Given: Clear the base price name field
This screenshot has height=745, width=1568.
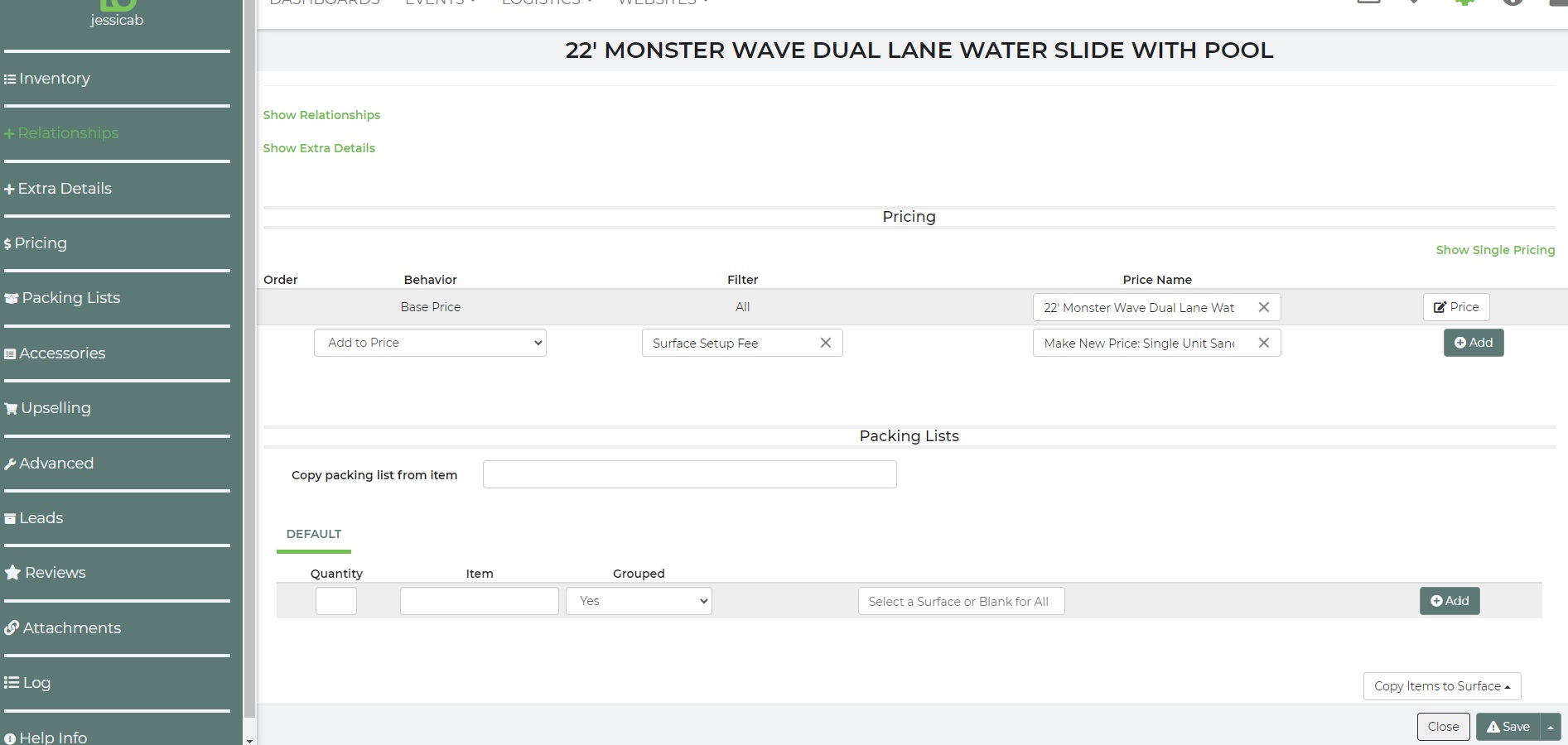Looking at the screenshot, I should click(x=1263, y=307).
